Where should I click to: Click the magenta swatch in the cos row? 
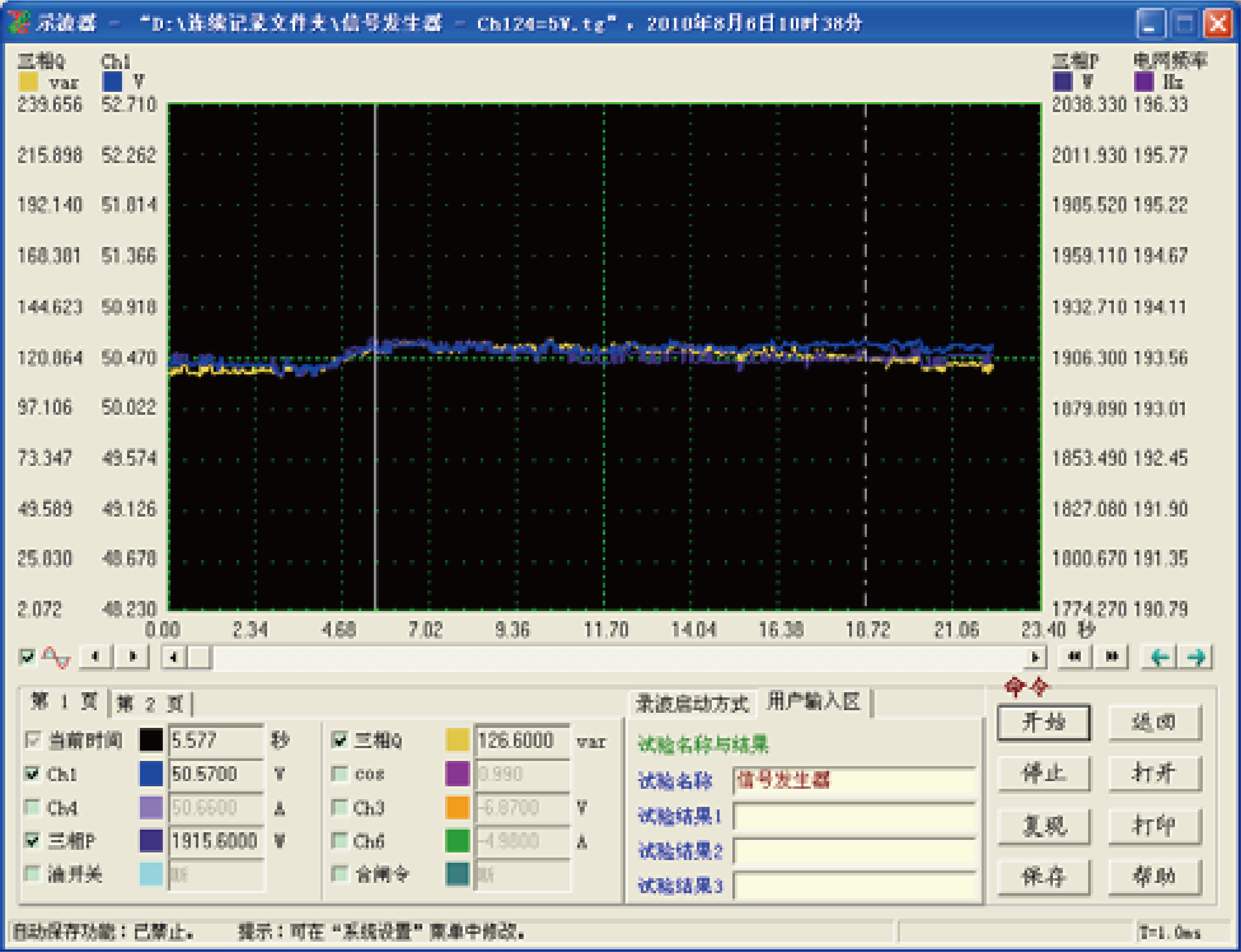[457, 774]
